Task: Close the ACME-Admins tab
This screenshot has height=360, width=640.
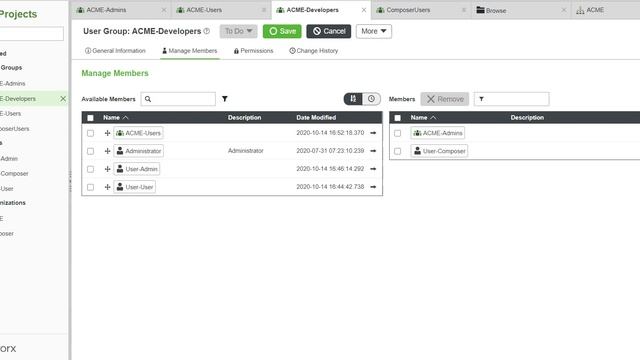Action: click(164, 10)
